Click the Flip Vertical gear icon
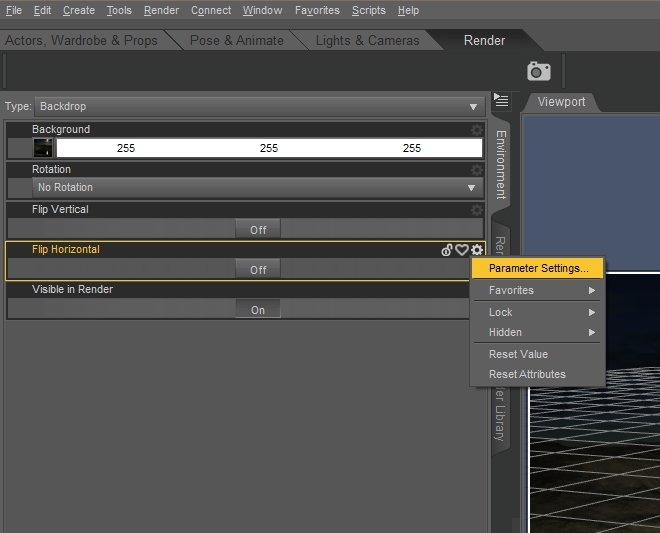Viewport: 660px width, 533px height. [476, 210]
